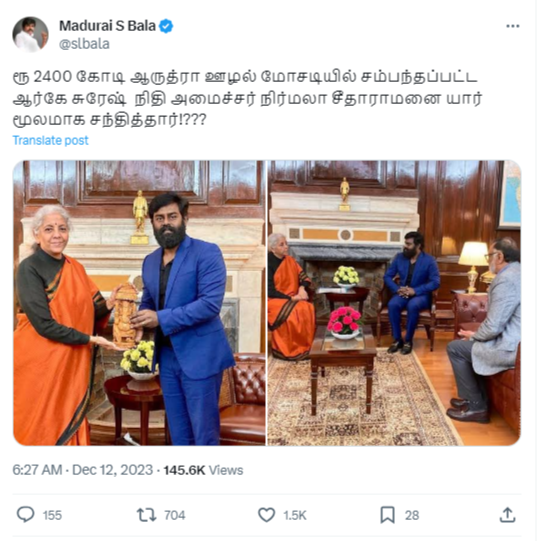Click the repost arrows icon
Viewport: 541px width, 541px height.
(x=146, y=515)
